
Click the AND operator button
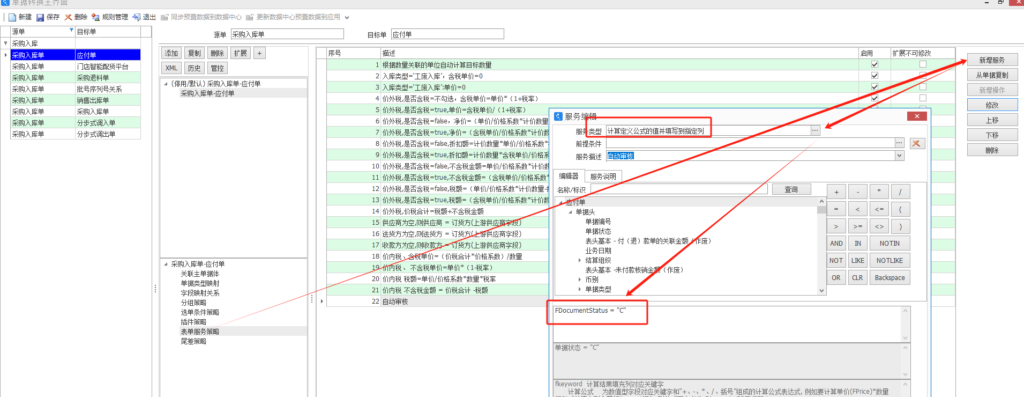click(x=836, y=243)
